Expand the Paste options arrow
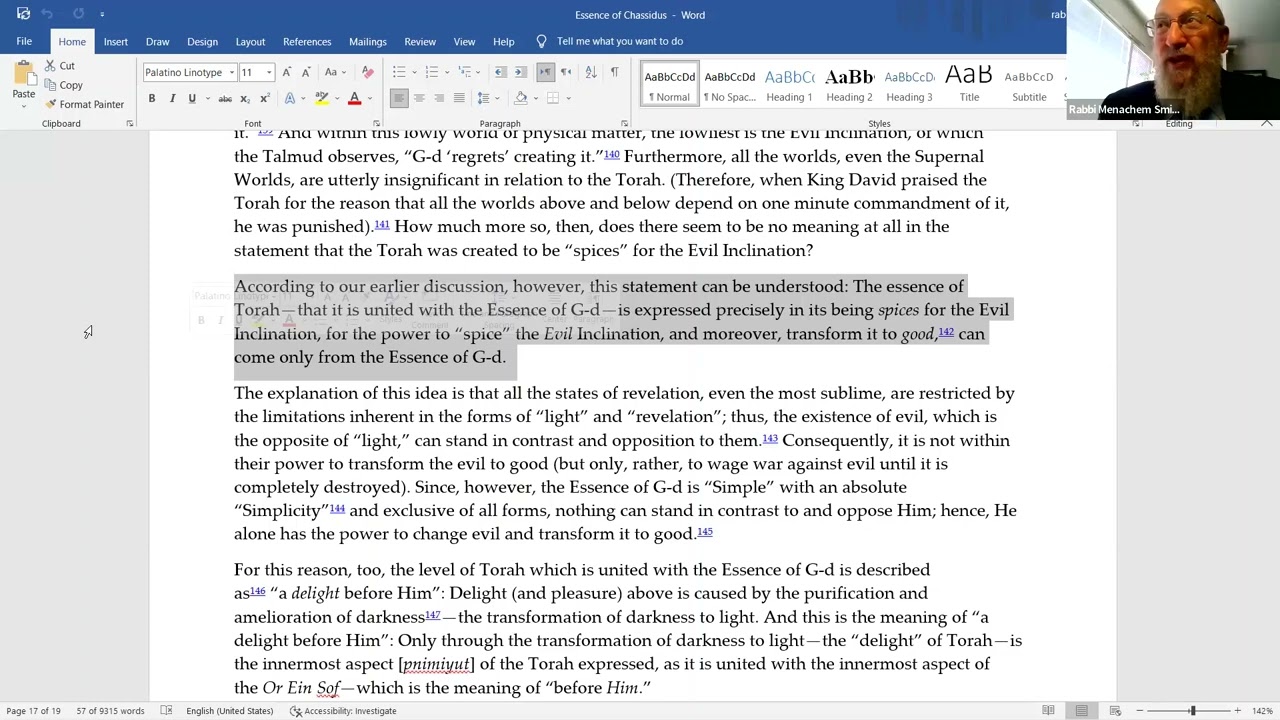The height and width of the screenshot is (720, 1280). 23,104
